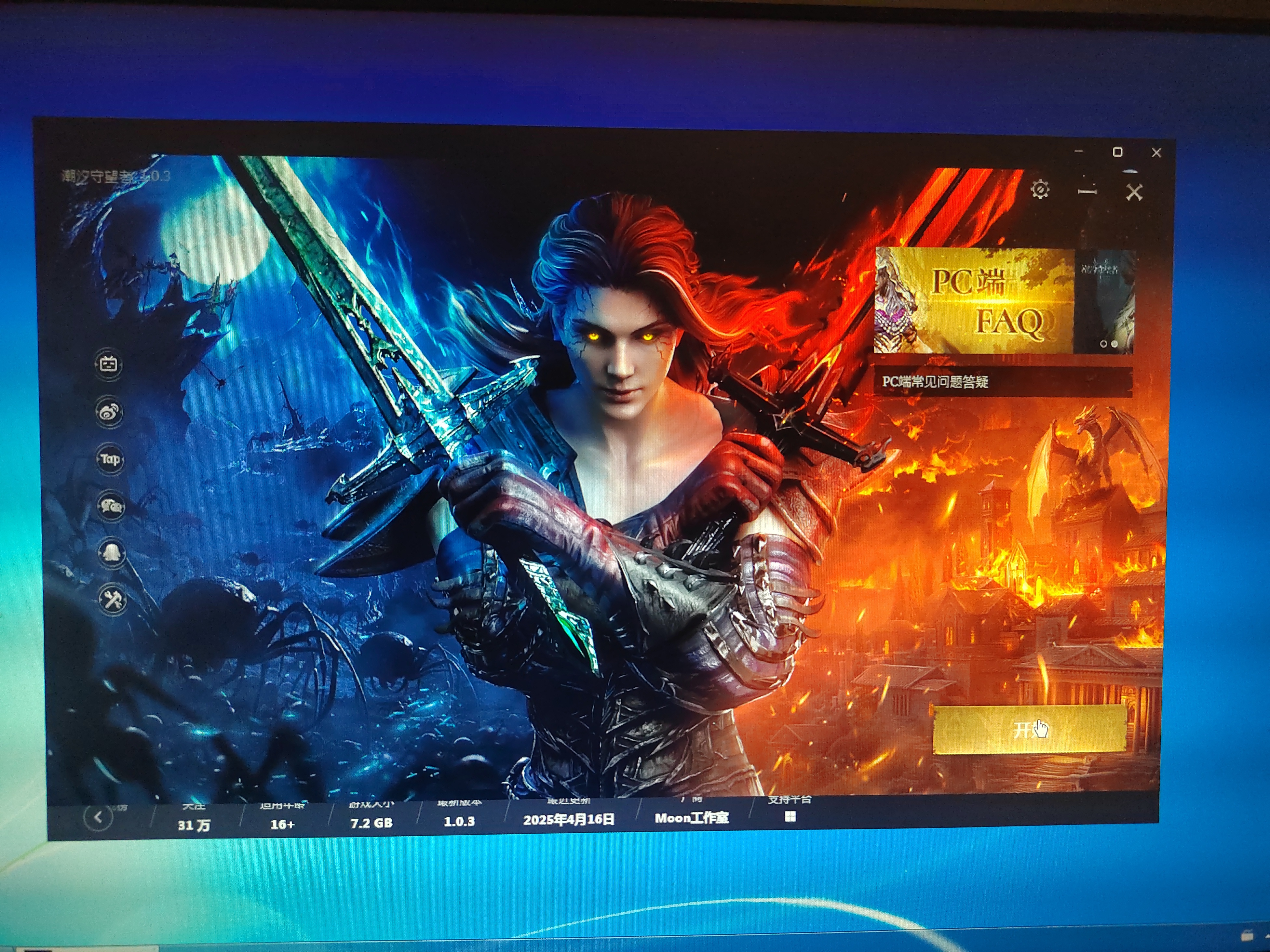Image resolution: width=1270 pixels, height=952 pixels.
Task: Open the PC端 FAQ banner
Action: coord(974,301)
